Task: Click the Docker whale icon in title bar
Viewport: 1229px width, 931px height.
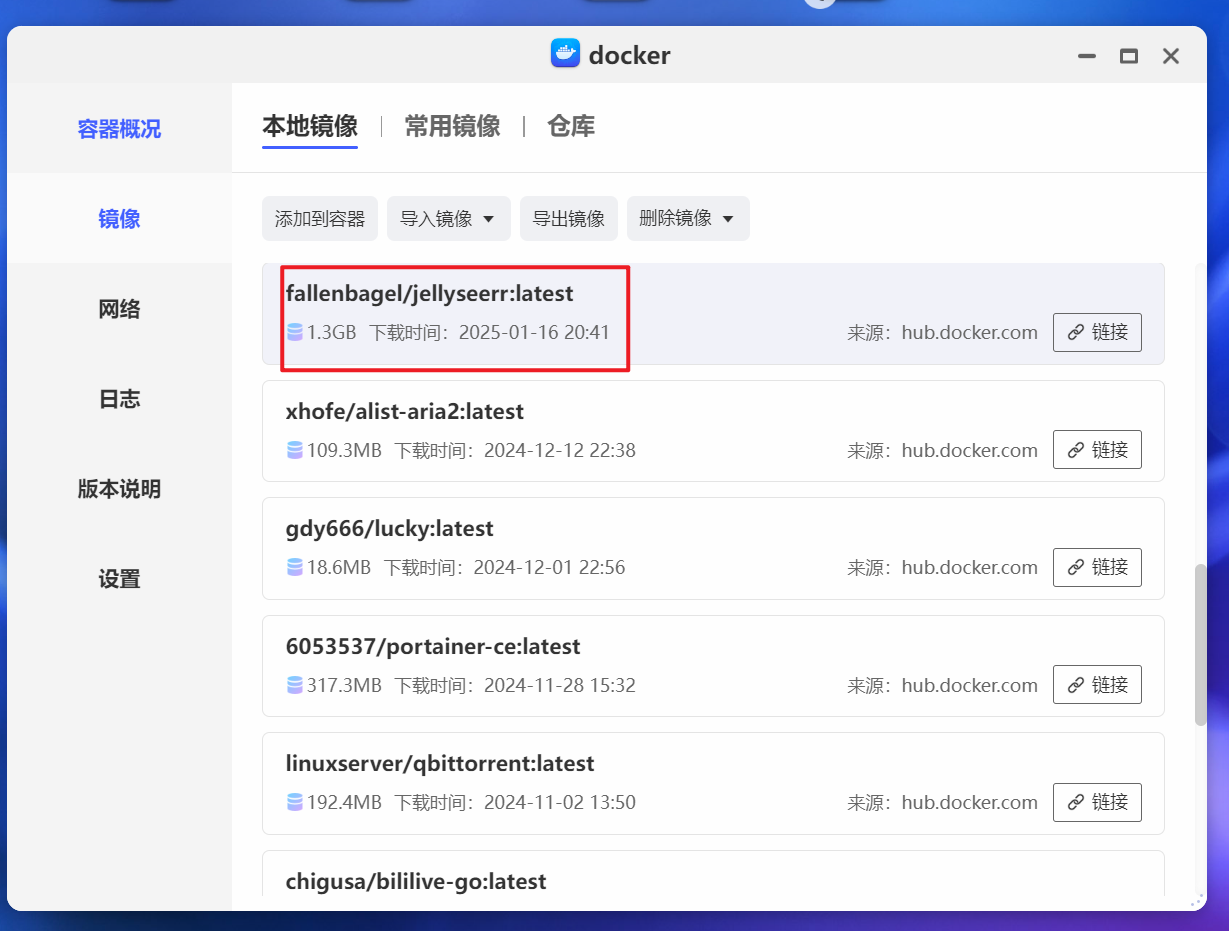Action: (x=565, y=54)
